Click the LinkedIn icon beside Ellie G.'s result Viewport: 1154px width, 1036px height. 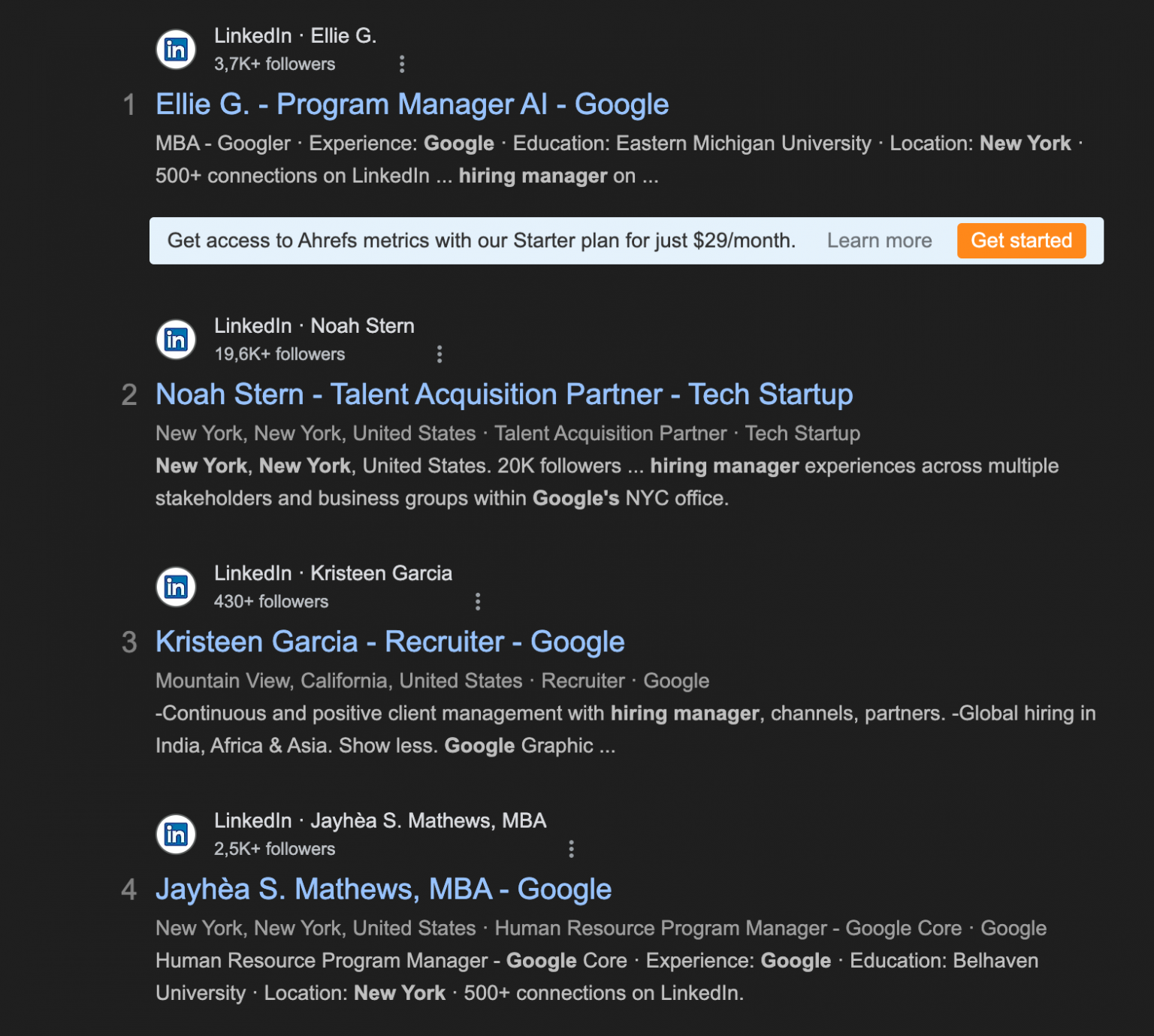175,49
